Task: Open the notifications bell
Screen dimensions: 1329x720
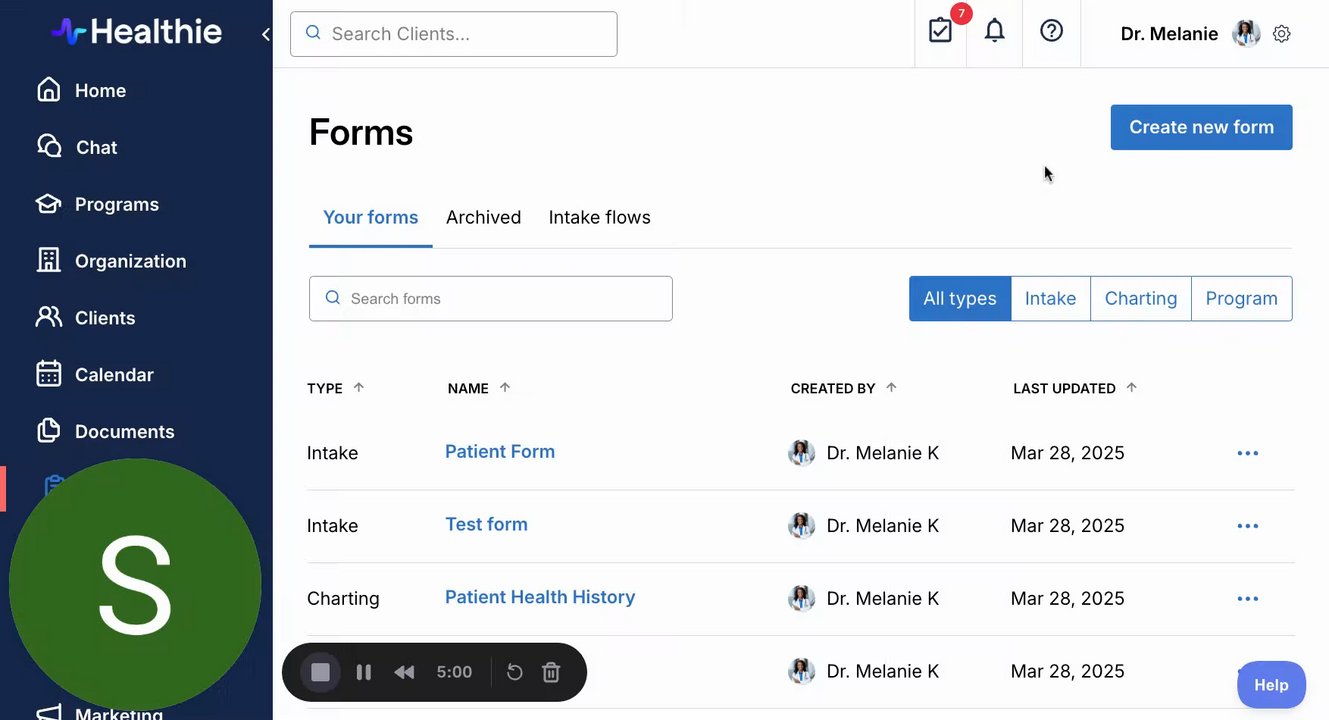Action: [994, 31]
